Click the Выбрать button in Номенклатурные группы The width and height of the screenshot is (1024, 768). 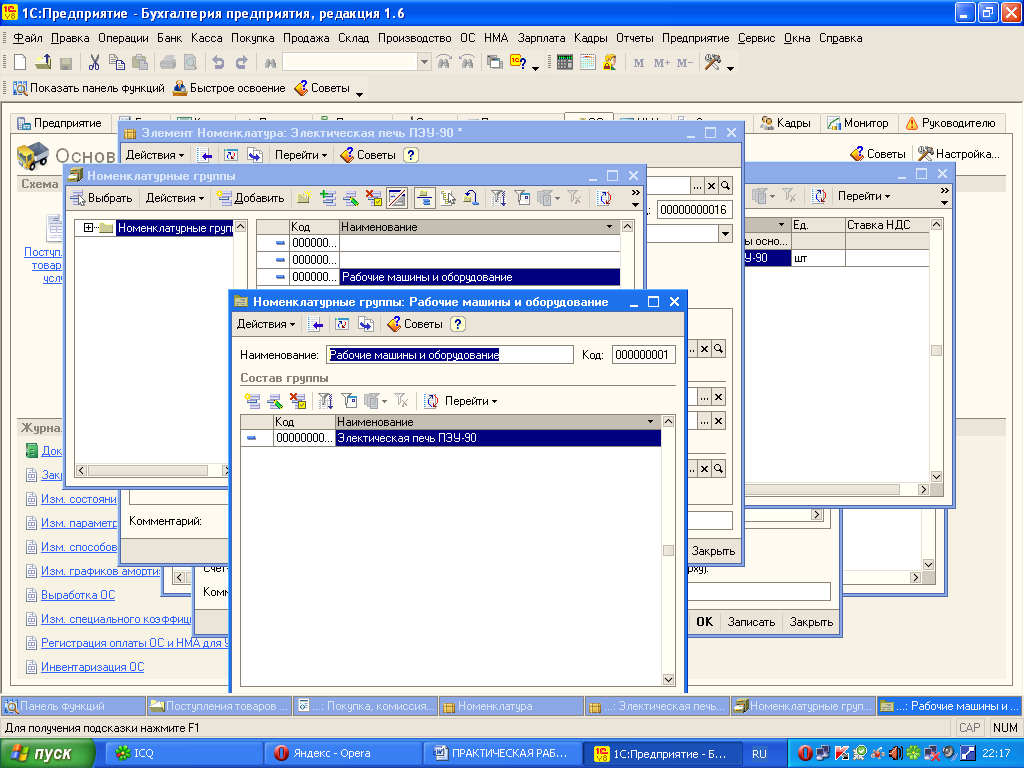101,198
